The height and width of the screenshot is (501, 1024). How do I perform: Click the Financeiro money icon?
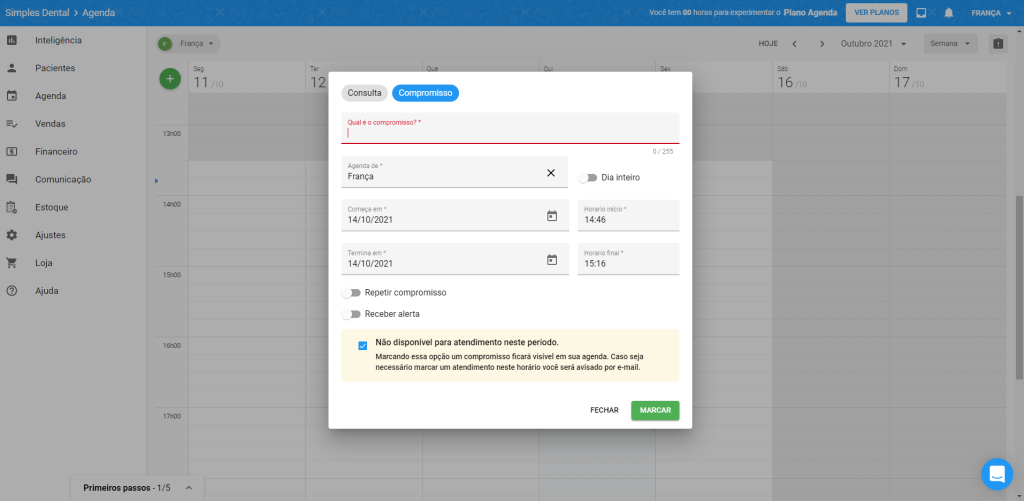coord(12,152)
